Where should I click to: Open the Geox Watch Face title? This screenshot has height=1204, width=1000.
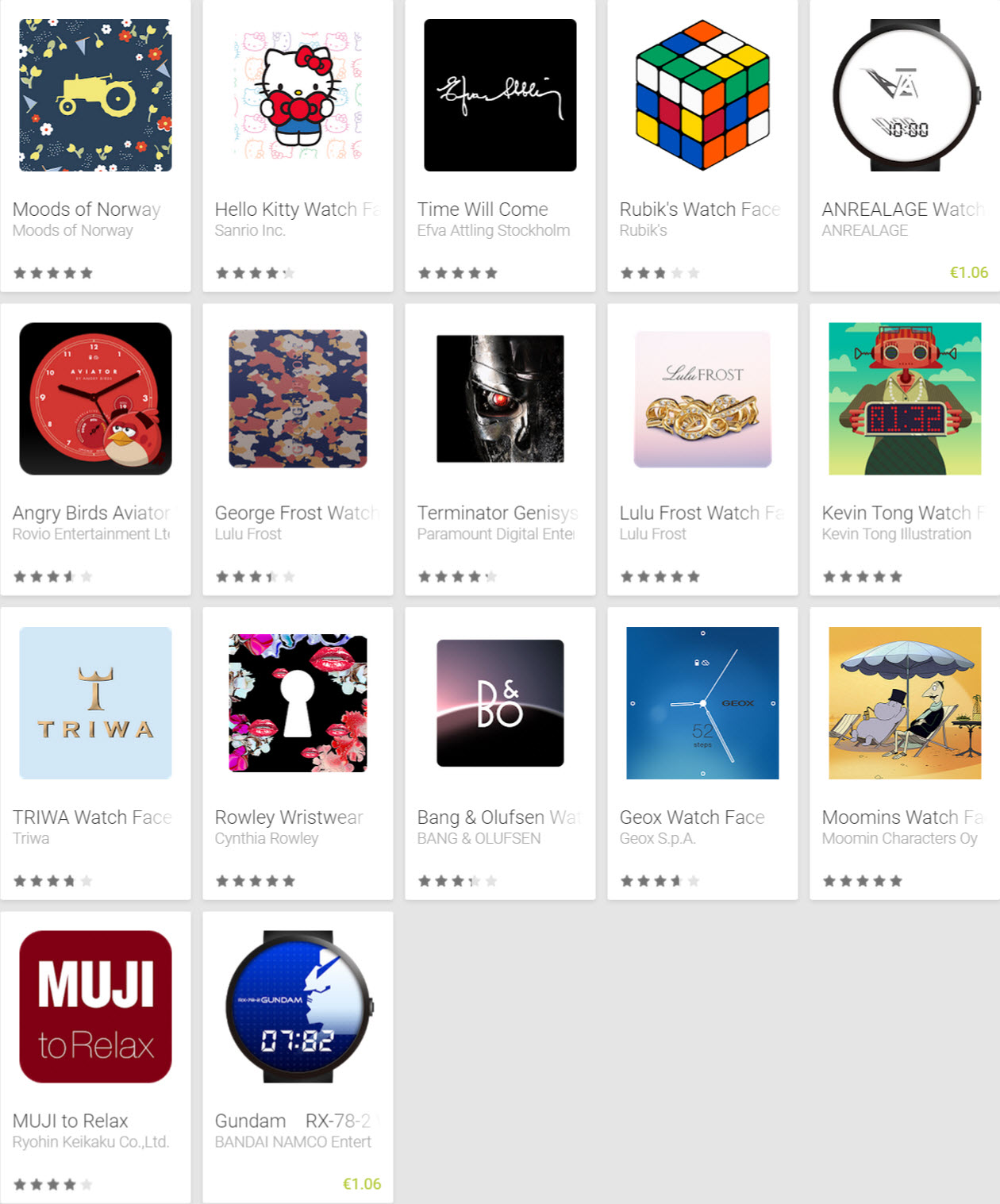click(691, 817)
